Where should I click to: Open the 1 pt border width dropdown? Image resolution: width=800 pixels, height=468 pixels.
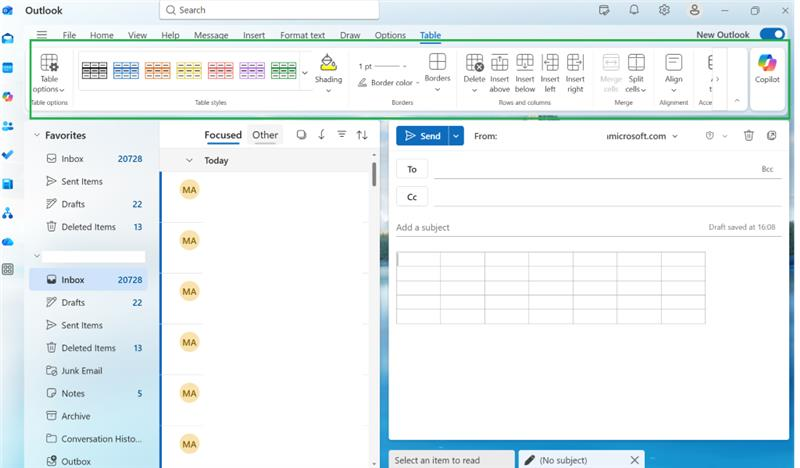[x=383, y=66]
